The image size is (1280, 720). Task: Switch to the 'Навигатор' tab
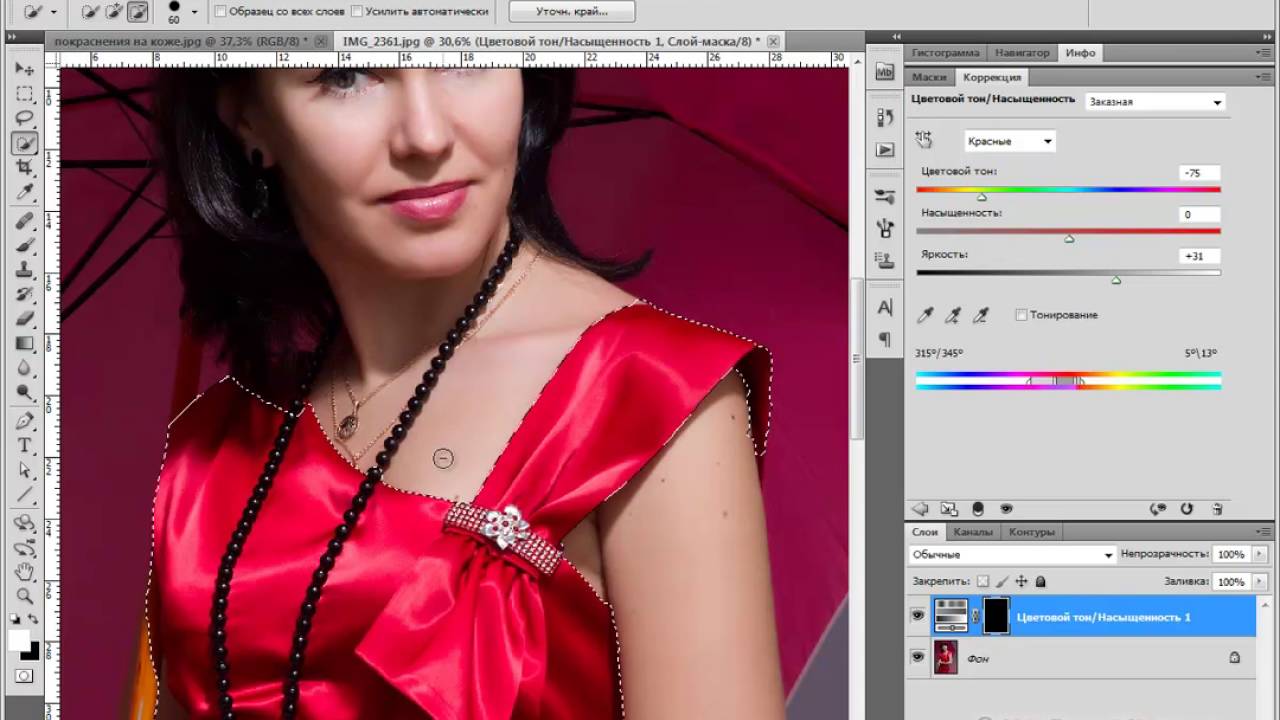(1022, 53)
